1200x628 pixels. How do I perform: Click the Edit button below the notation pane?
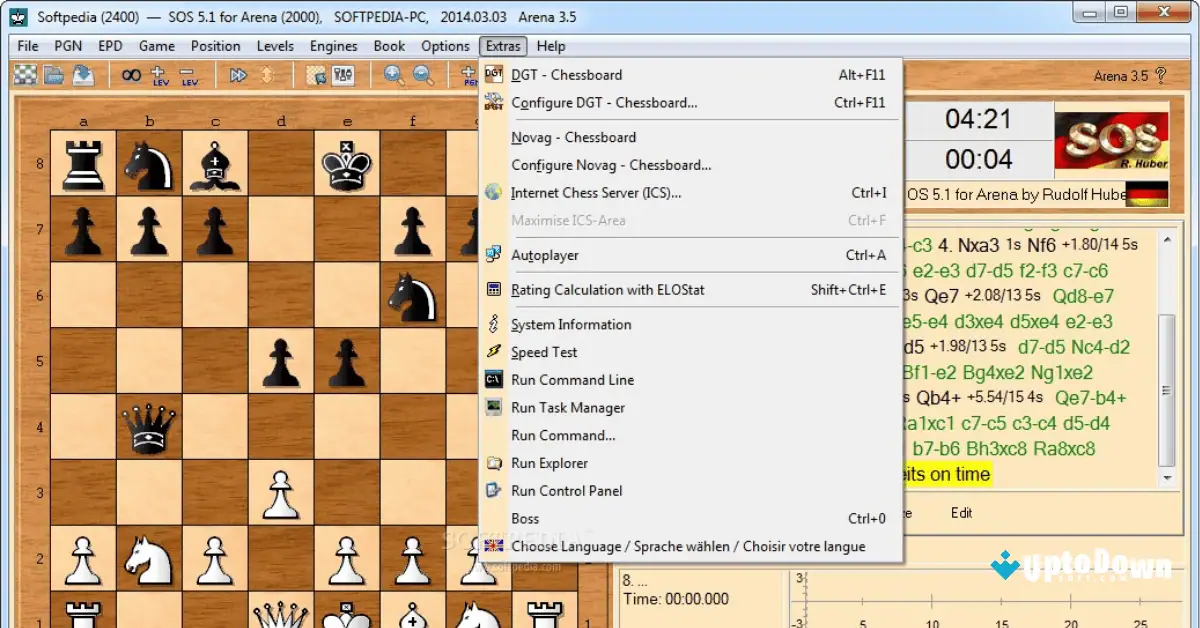[x=961, y=513]
